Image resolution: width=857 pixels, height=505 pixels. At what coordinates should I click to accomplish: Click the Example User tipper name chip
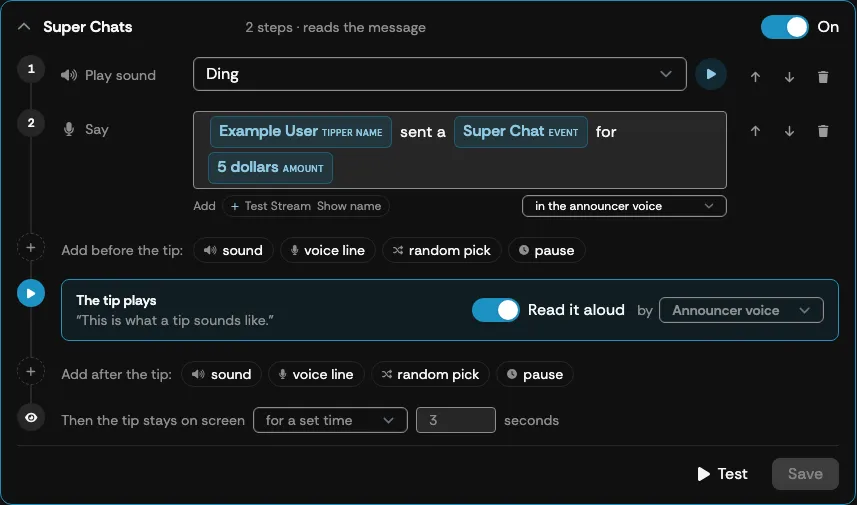point(301,132)
